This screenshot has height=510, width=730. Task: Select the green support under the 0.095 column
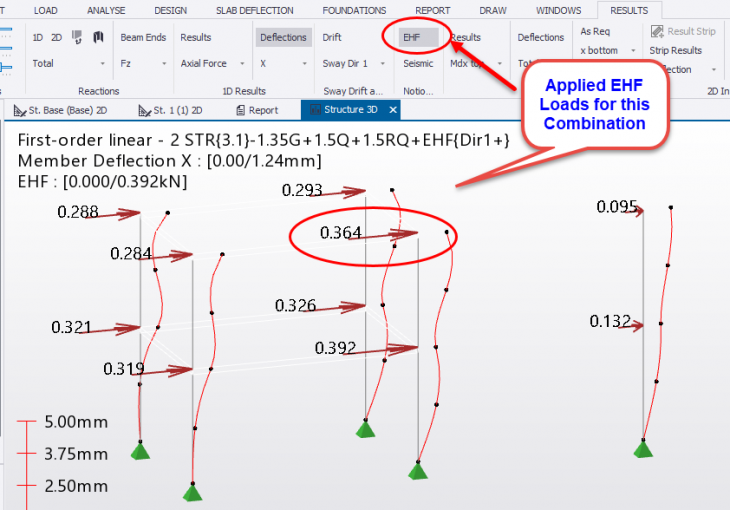tap(643, 450)
